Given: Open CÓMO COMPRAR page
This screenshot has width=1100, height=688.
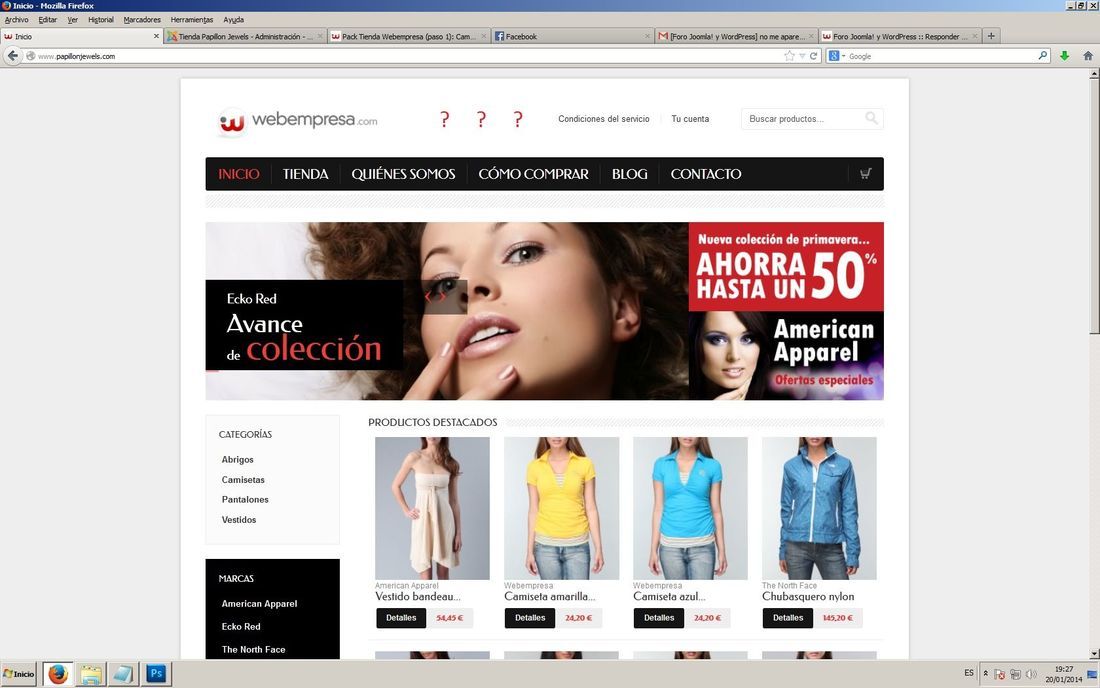Looking at the screenshot, I should tap(533, 174).
